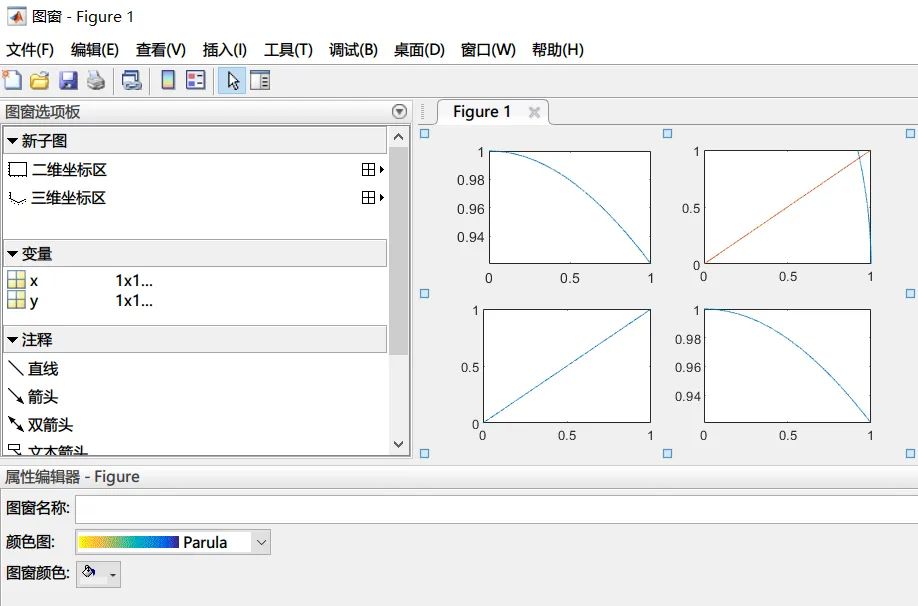Pick the 箭头 arrow annotation
918x606 pixels.
point(33,397)
